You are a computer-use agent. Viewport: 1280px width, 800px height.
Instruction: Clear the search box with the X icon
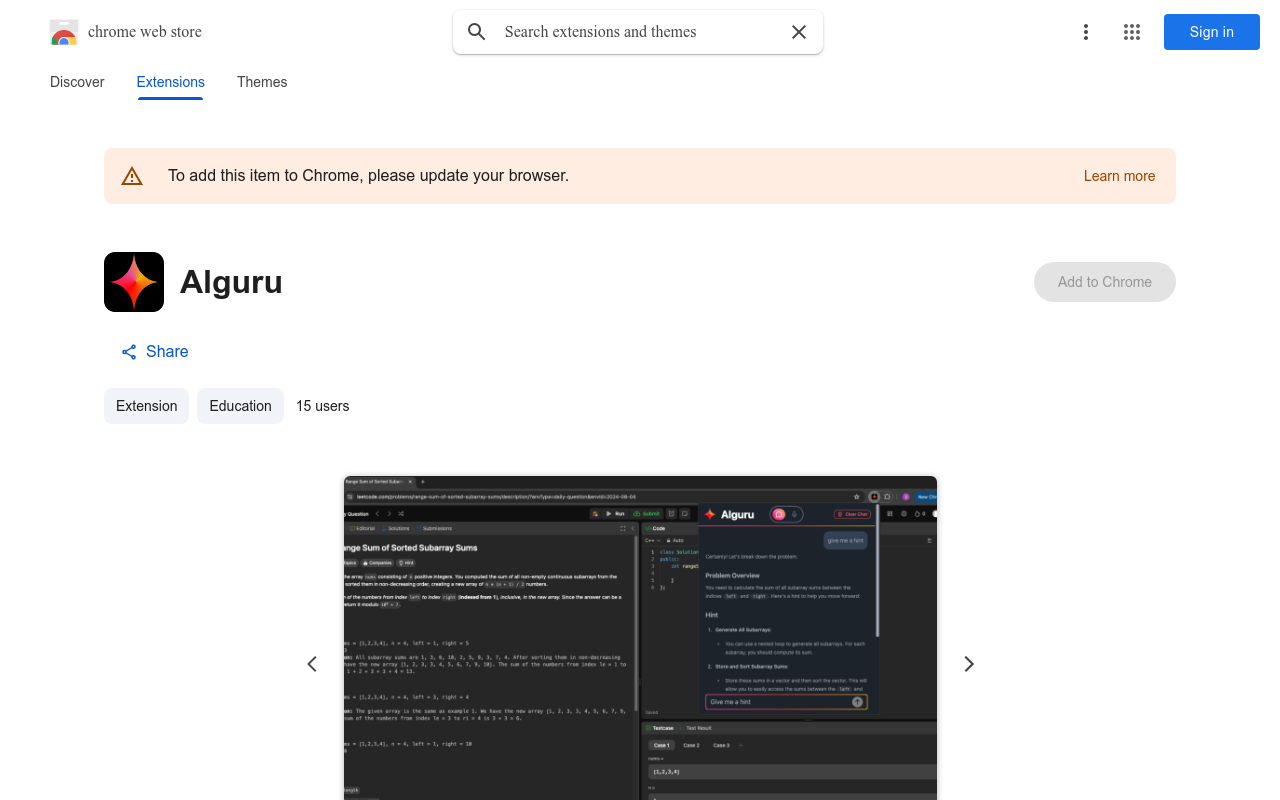799,32
